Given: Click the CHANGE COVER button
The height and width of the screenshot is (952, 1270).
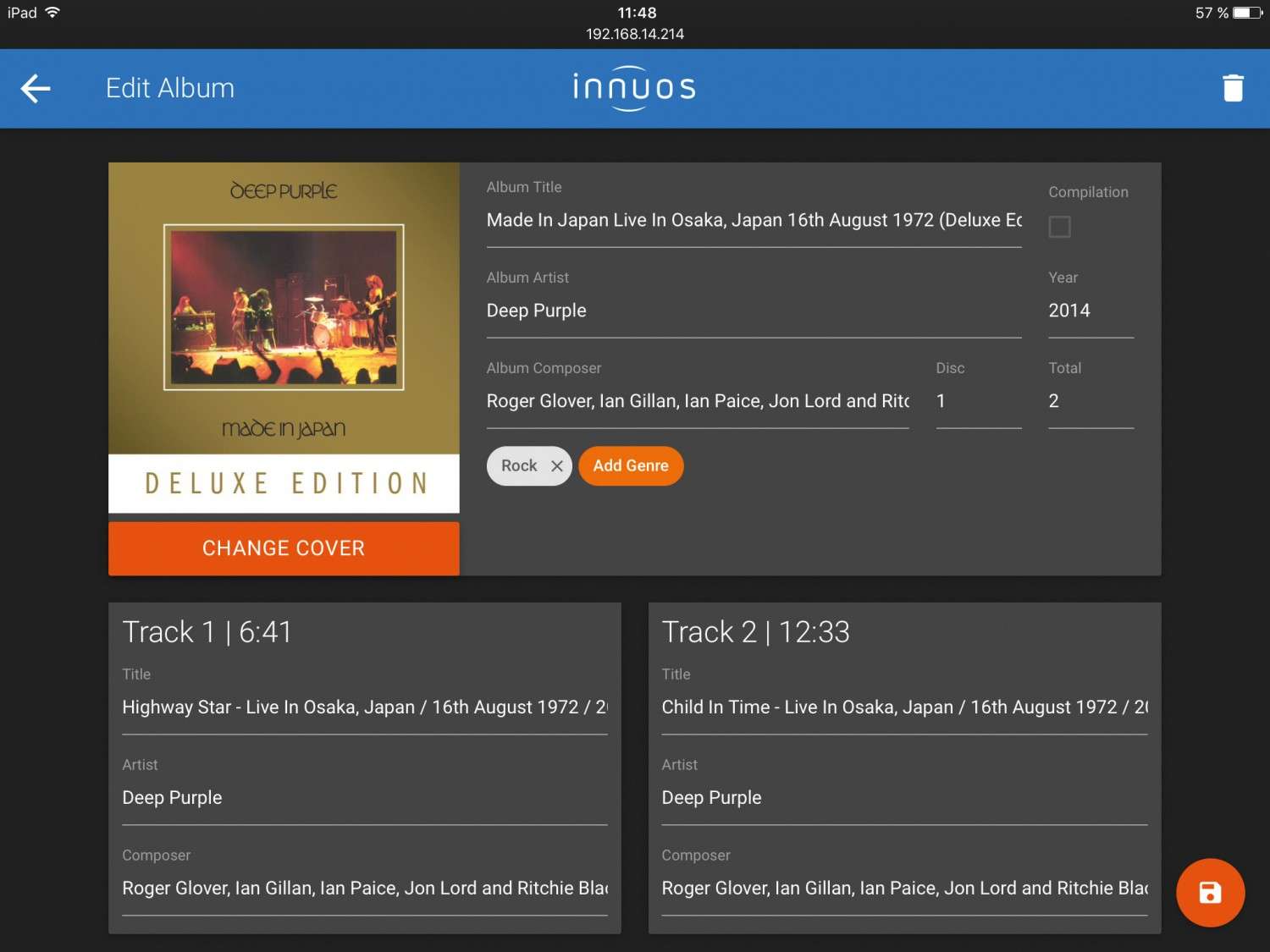Looking at the screenshot, I should 284,548.
